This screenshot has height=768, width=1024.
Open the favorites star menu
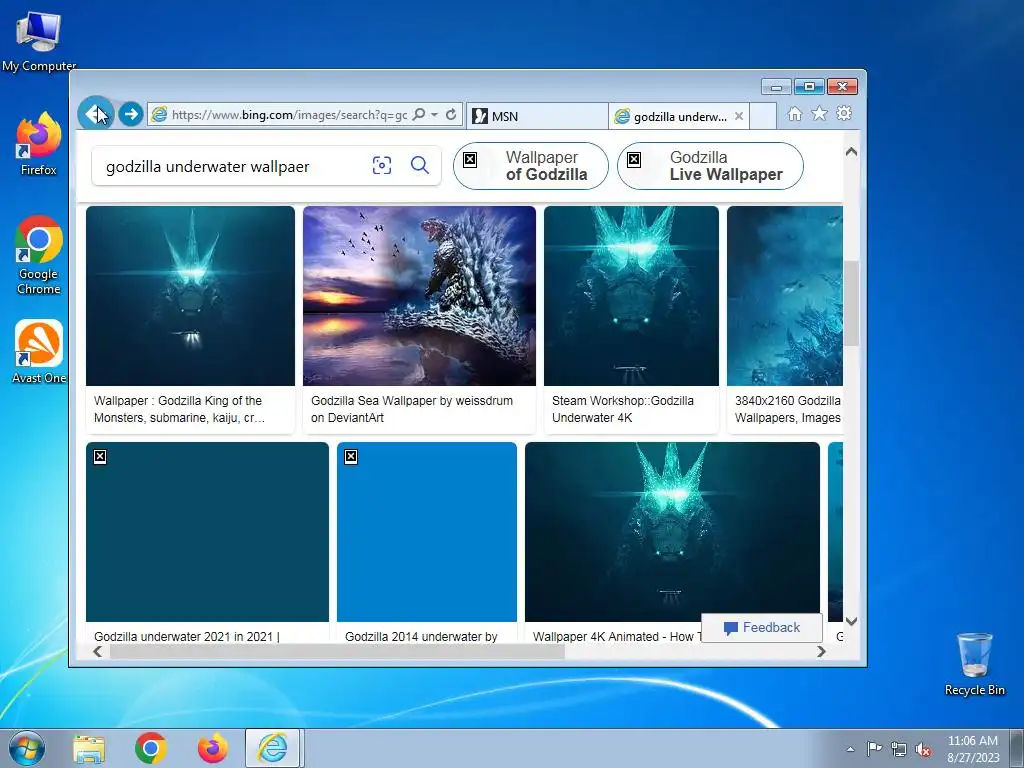[819, 114]
